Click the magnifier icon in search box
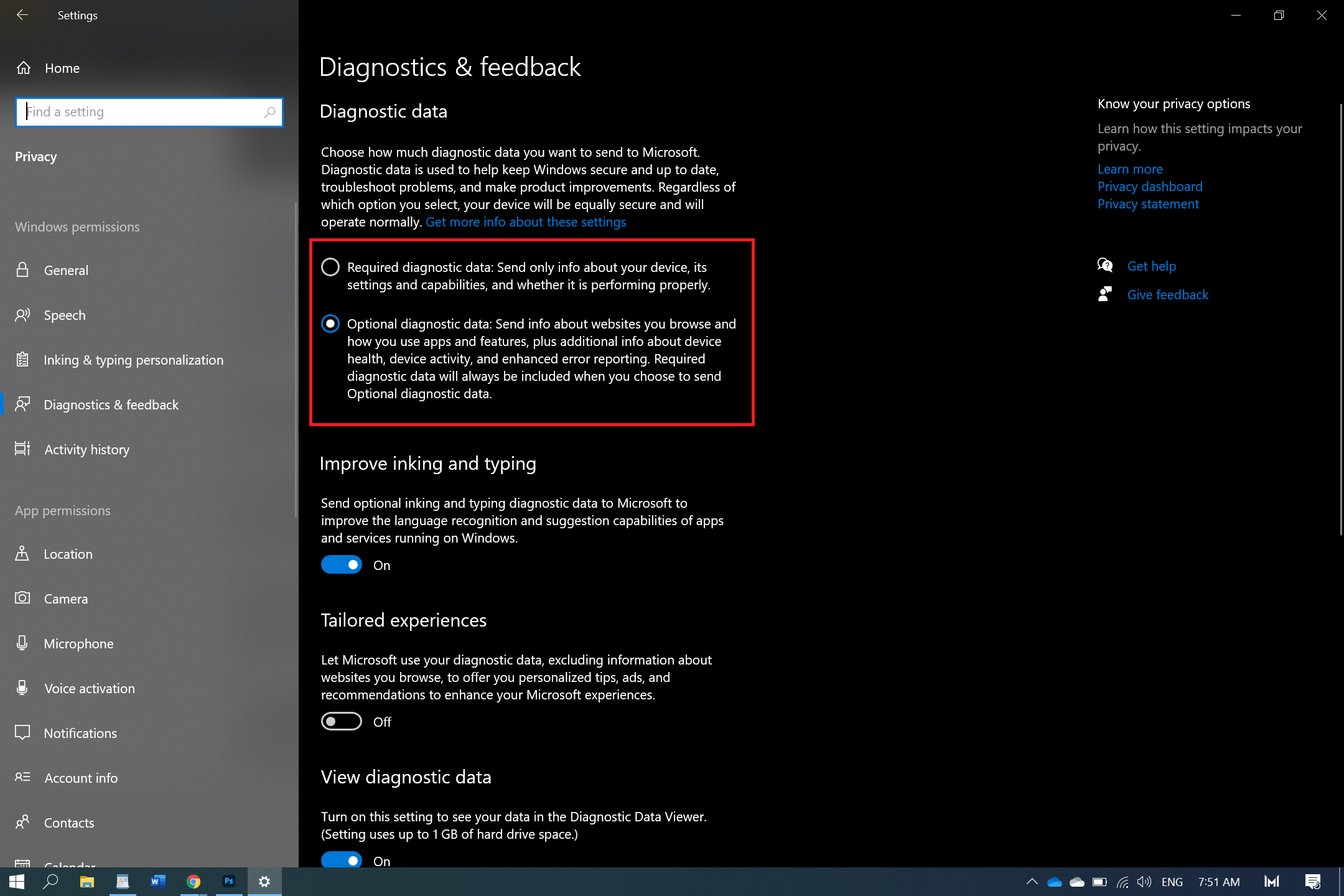The width and height of the screenshot is (1344, 896). pyautogui.click(x=269, y=112)
